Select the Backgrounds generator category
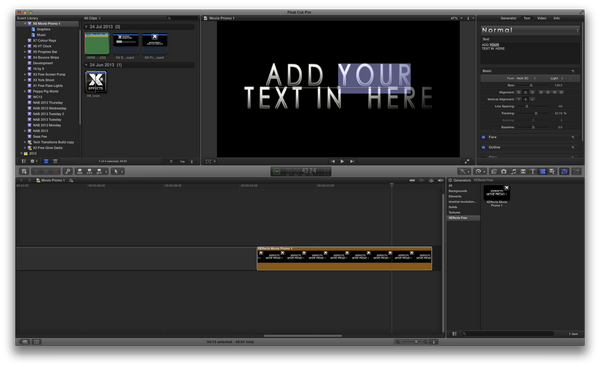 pos(458,191)
